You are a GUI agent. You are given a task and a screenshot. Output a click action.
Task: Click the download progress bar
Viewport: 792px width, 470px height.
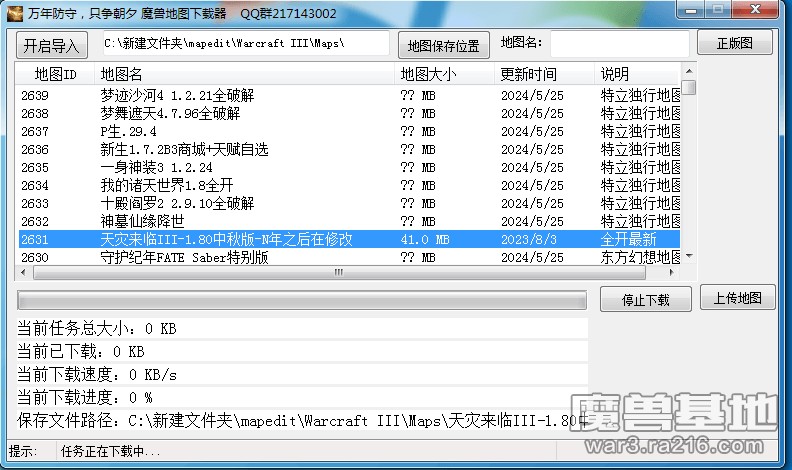pos(302,300)
